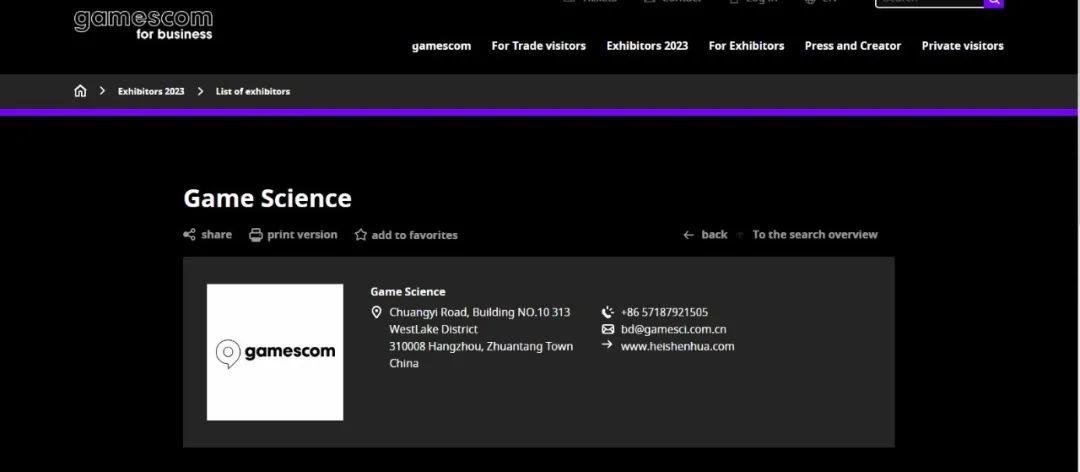The height and width of the screenshot is (472, 1080).
Task: Click the 310008 Hangzhou, Zhuantang Town line
Action: click(481, 347)
